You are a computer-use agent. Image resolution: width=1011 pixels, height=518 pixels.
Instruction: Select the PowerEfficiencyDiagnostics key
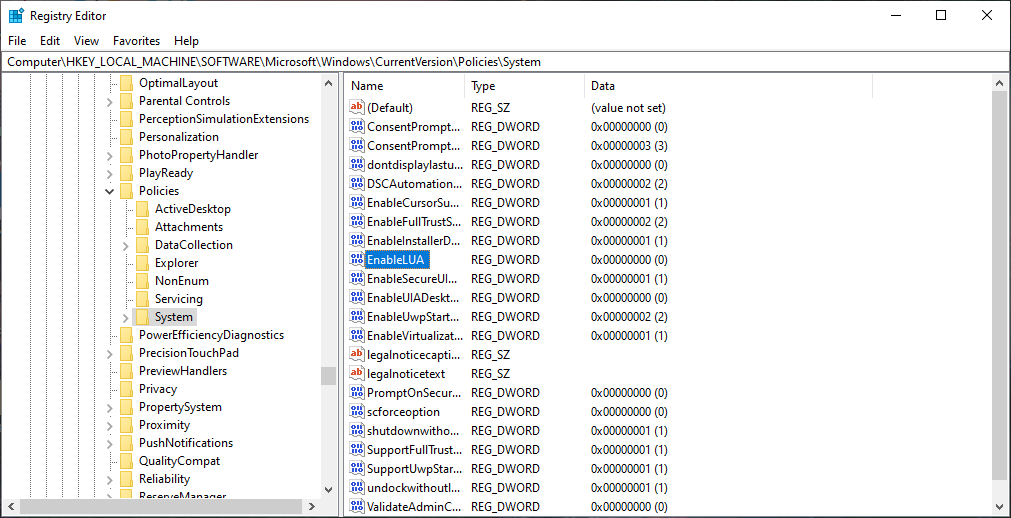[x=211, y=335]
